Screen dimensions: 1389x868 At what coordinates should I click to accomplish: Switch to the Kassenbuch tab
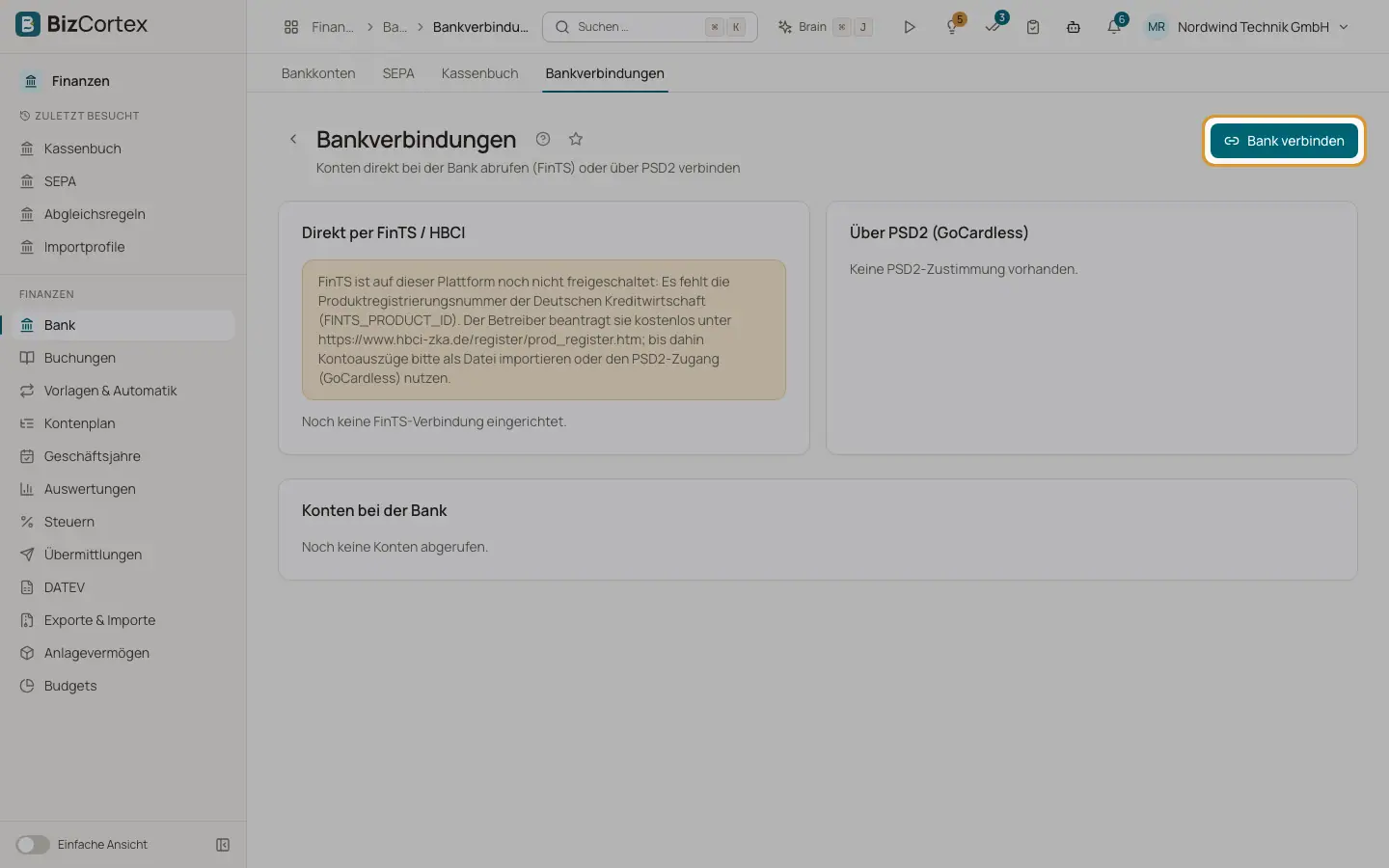479,73
